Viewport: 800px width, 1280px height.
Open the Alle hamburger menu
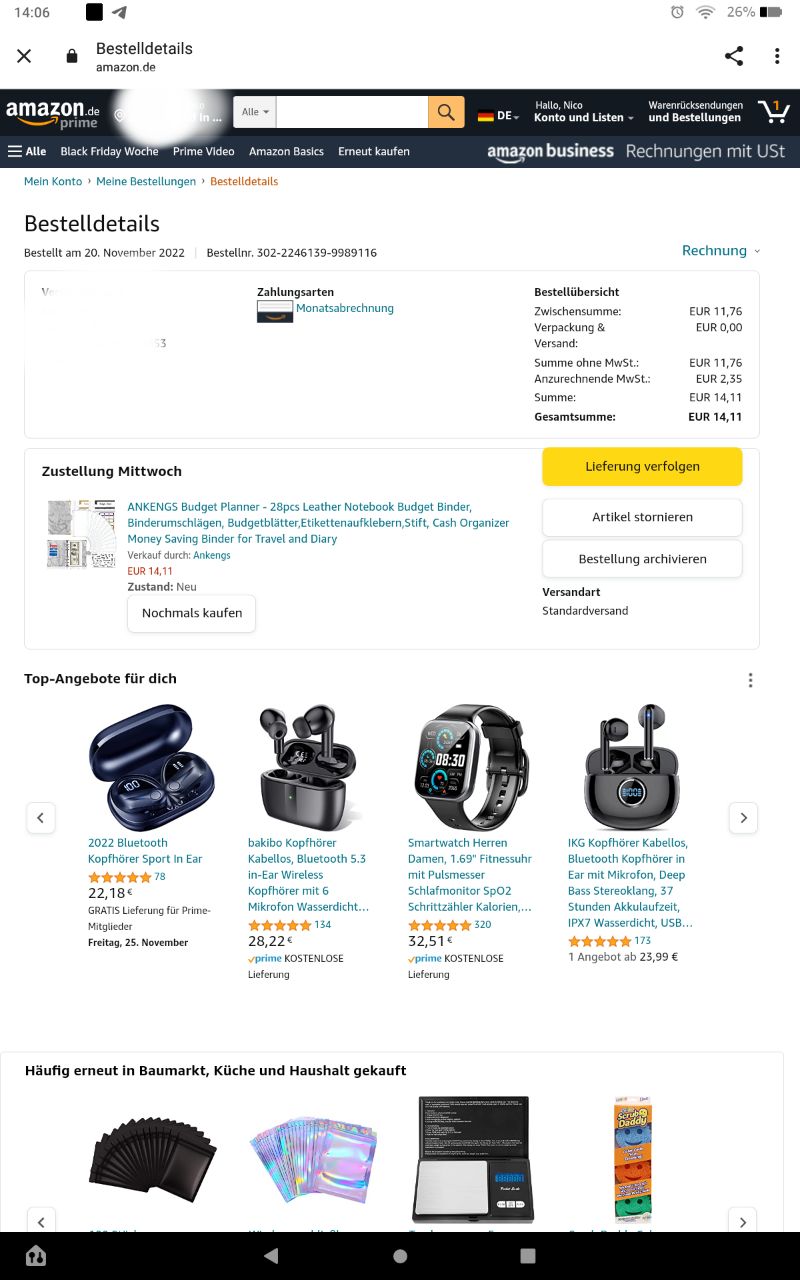pos(27,152)
